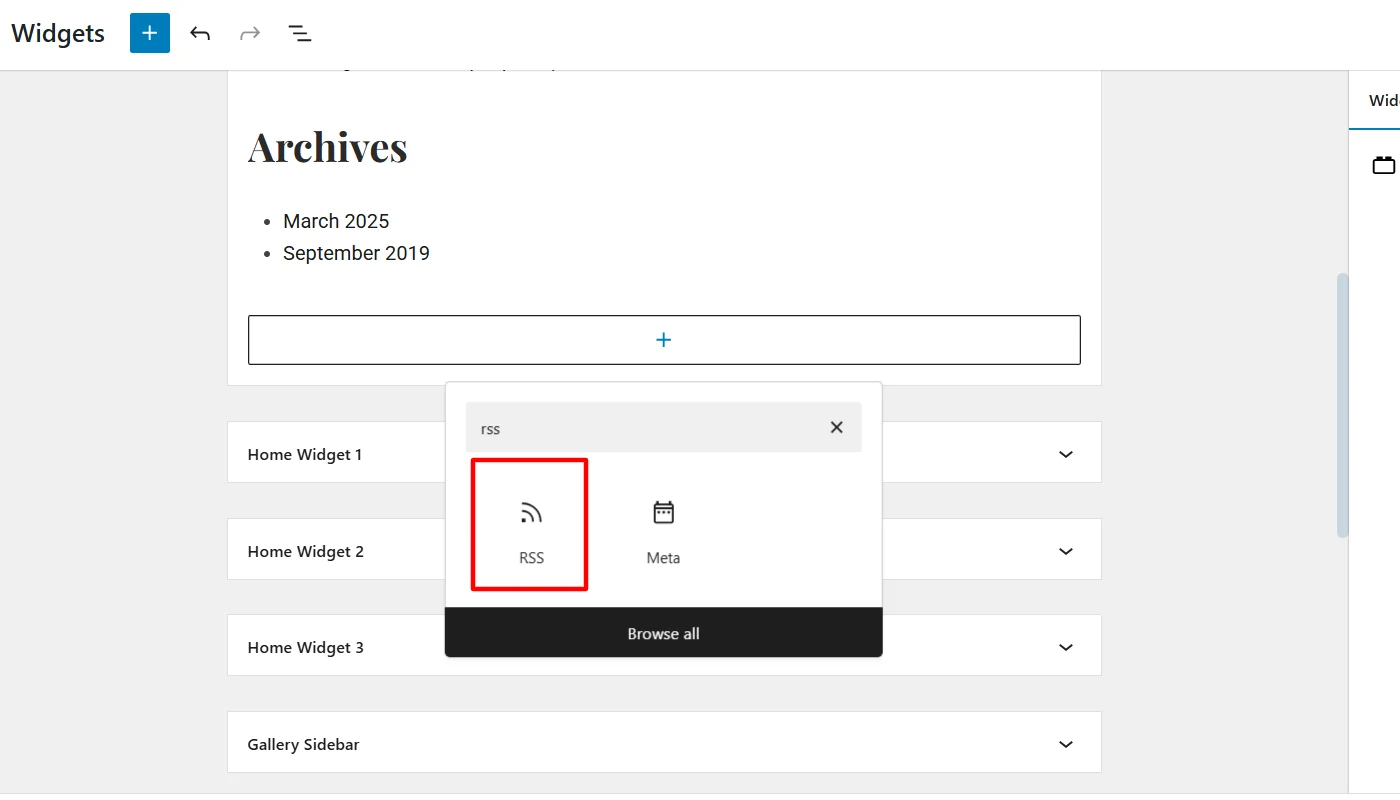Expand the Gallery Sidebar chevron
Screen dimensions: 1400x800
point(1066,744)
